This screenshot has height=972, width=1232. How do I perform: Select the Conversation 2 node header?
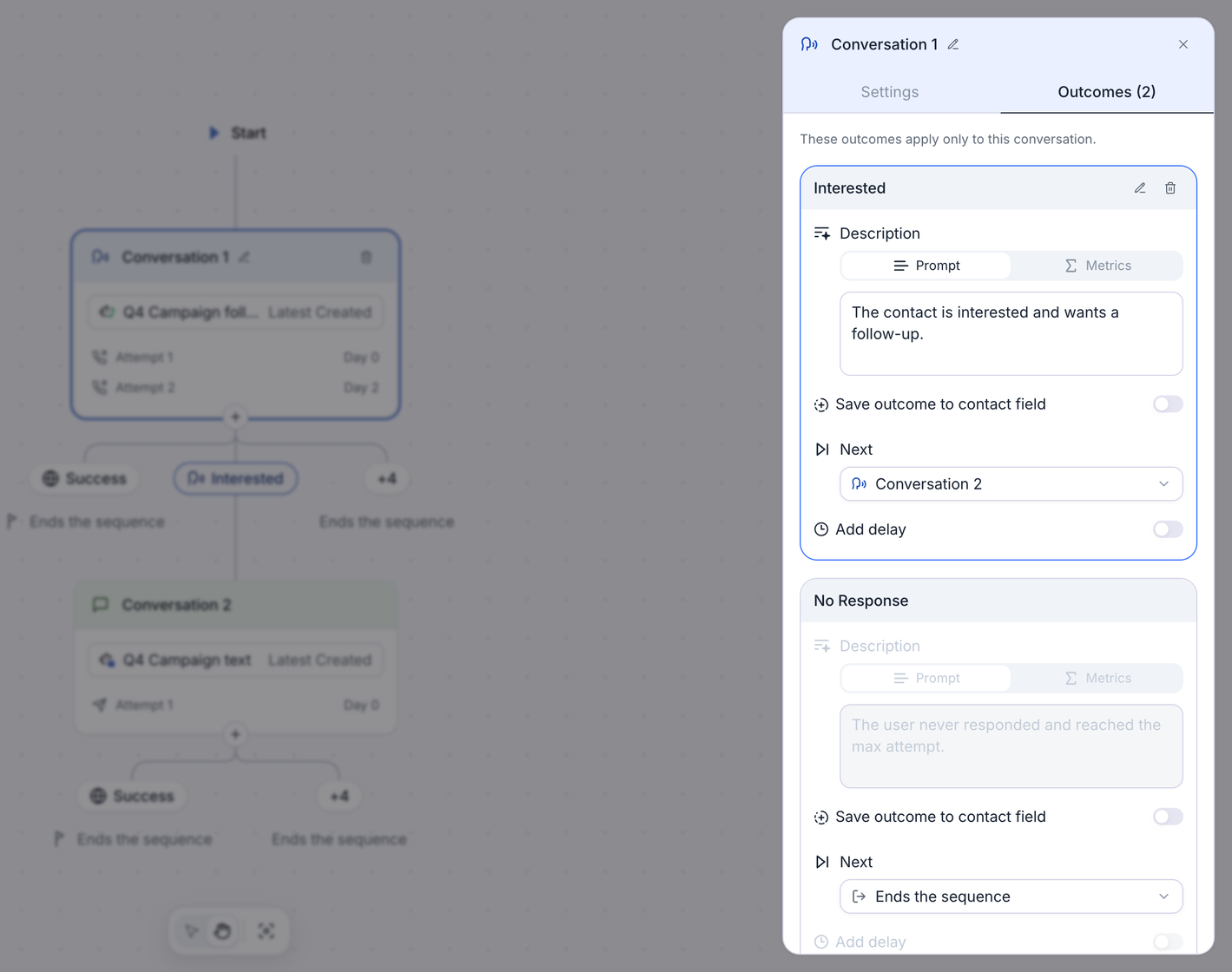235,605
